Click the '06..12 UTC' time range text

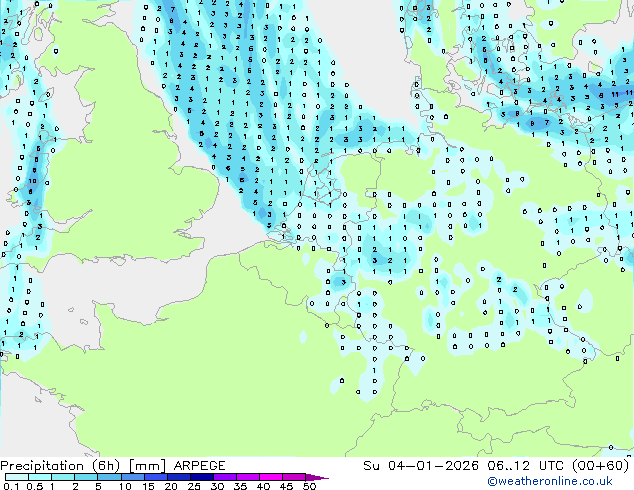525,466
